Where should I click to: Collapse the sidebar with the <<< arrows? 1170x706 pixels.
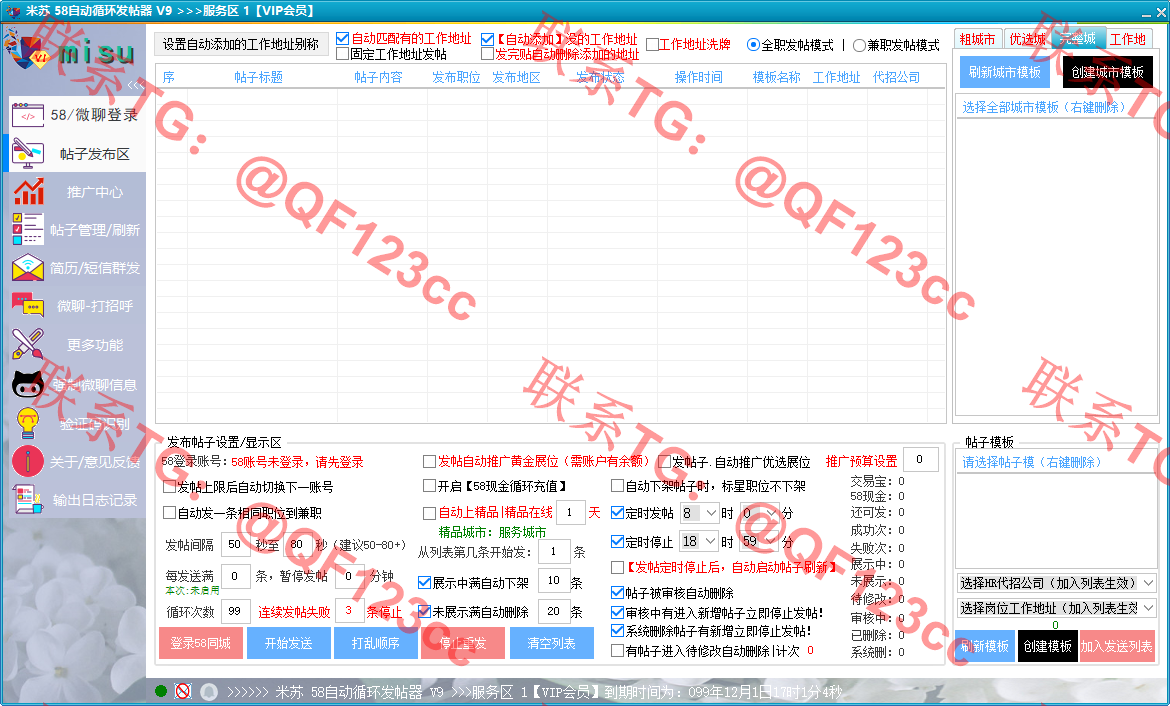pos(135,85)
